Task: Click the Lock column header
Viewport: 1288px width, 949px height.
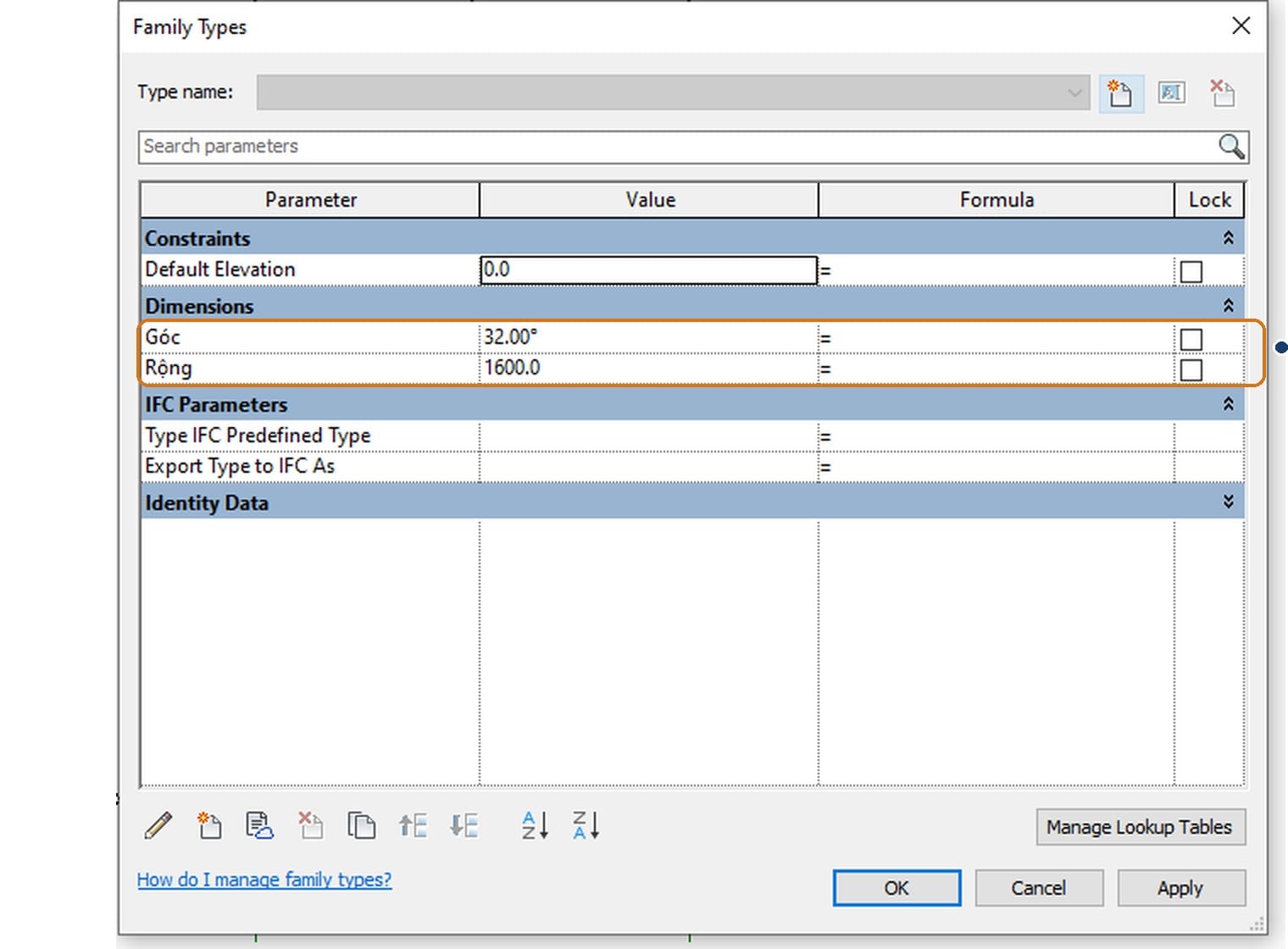Action: tap(1209, 200)
